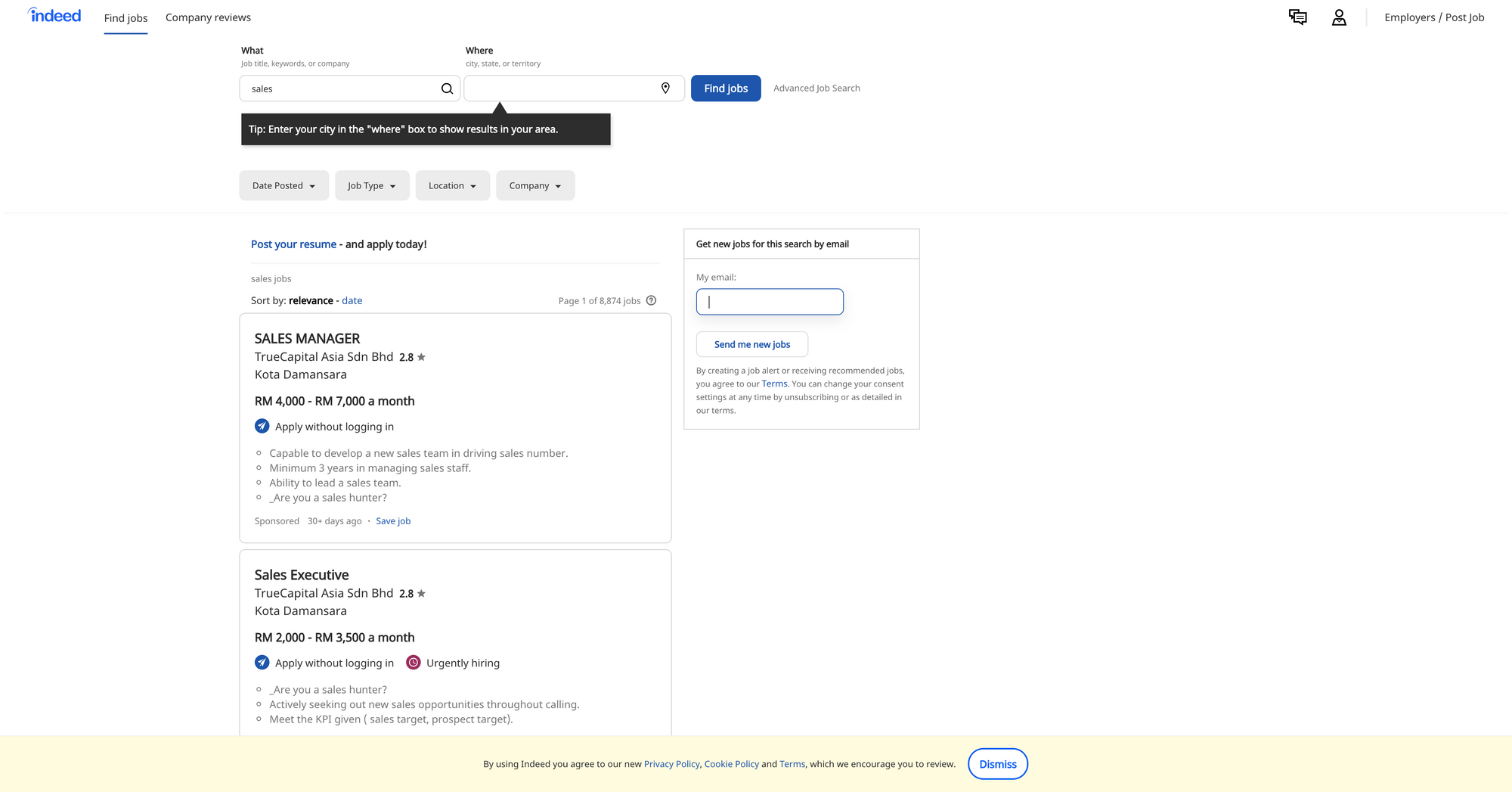Open the Cookie Policy link in banner

(731, 764)
